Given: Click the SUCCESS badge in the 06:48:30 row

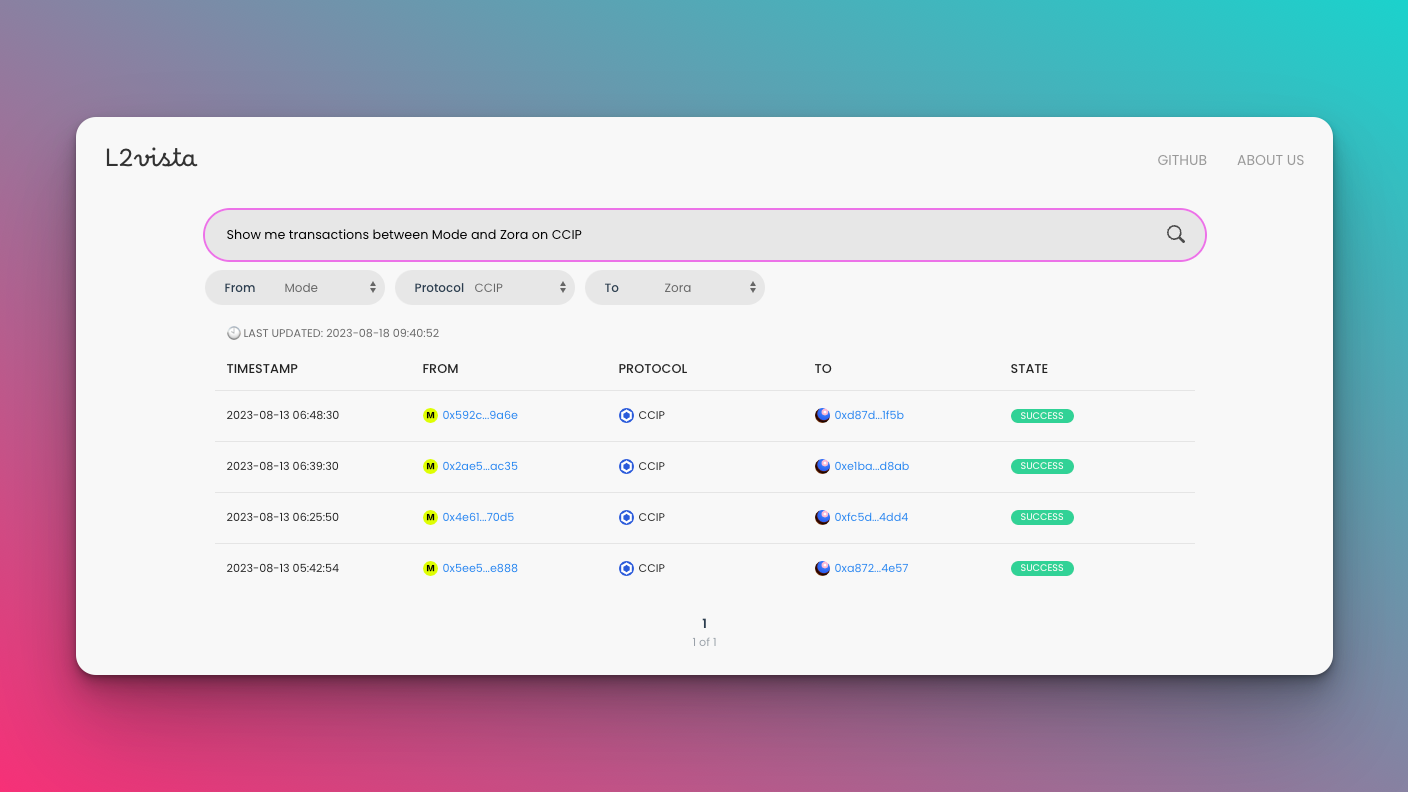Looking at the screenshot, I should coord(1042,416).
